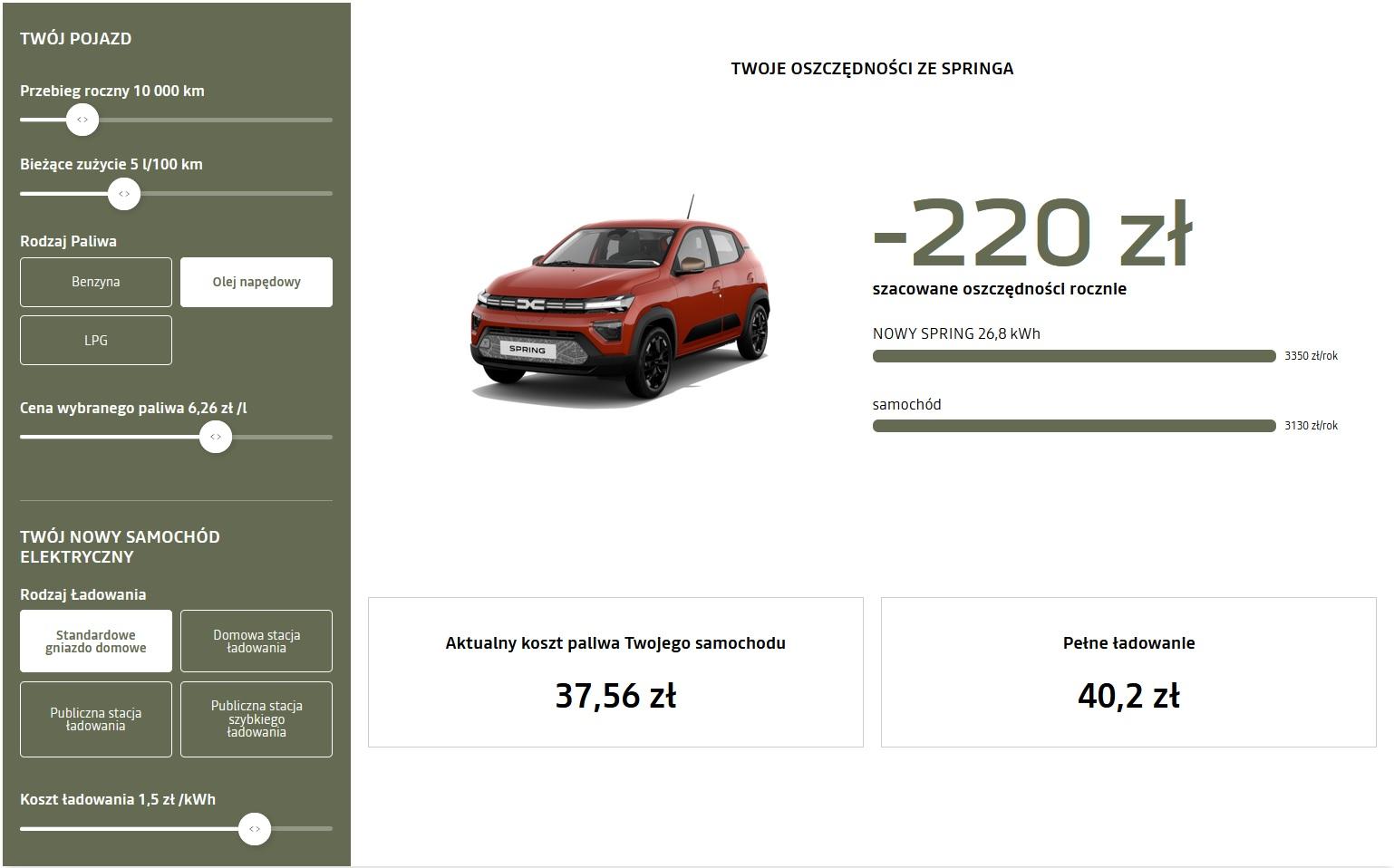
Task: Select Standardowe gniazdo domowe charging
Action: pyautogui.click(x=96, y=641)
